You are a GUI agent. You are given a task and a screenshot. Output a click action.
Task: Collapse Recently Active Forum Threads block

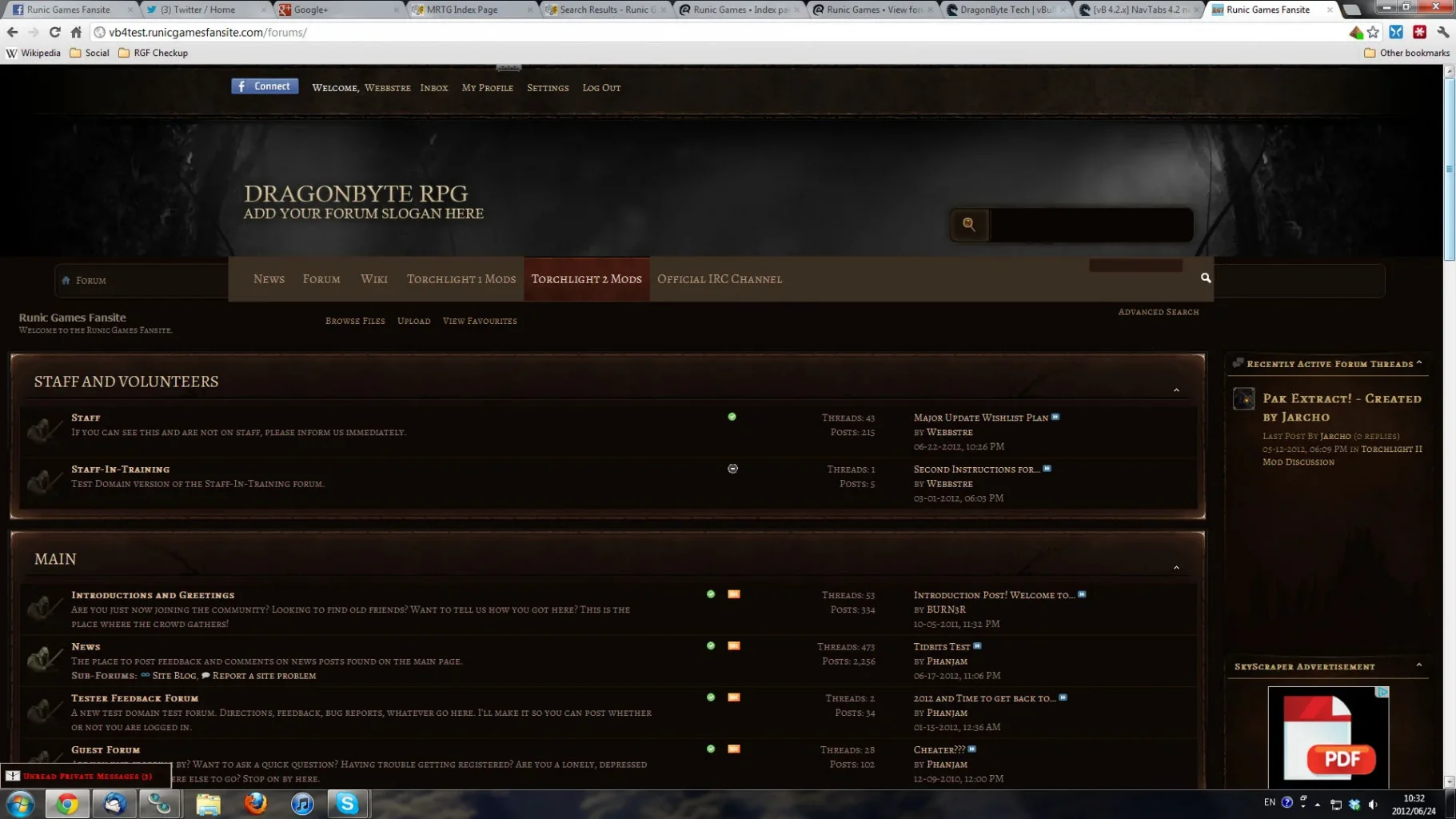tap(1419, 363)
